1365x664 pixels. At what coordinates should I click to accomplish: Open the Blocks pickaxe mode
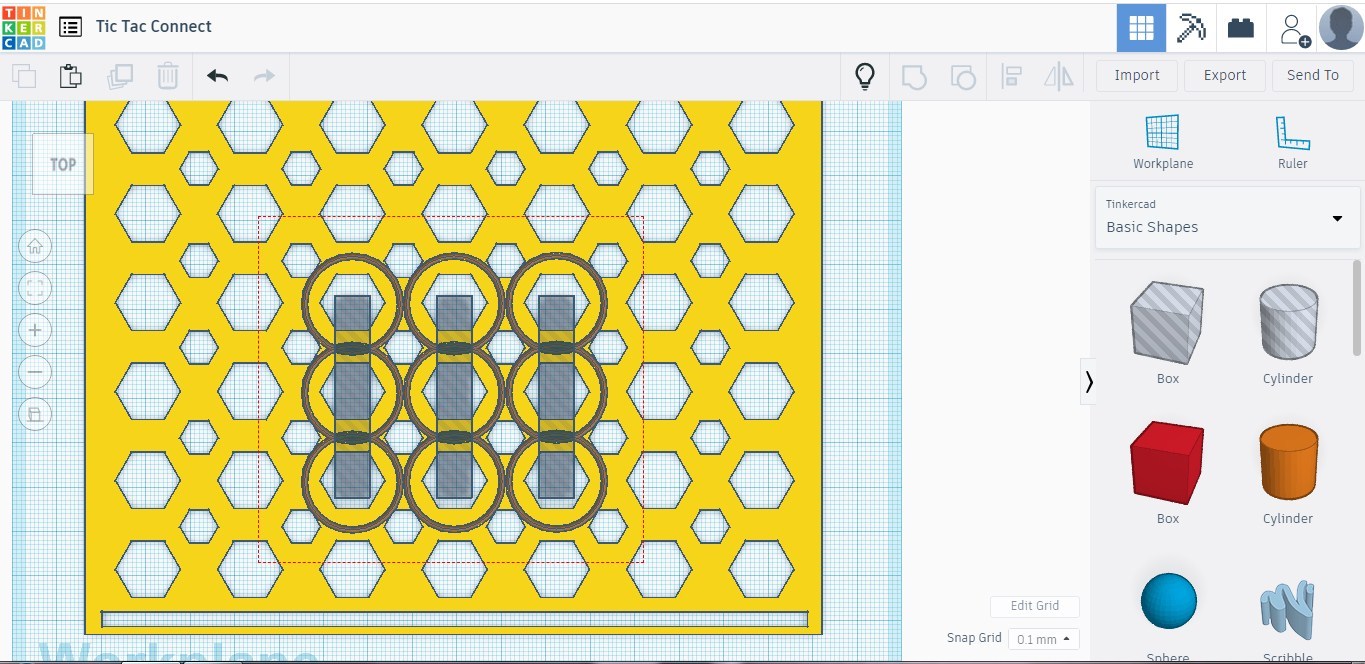1191,28
